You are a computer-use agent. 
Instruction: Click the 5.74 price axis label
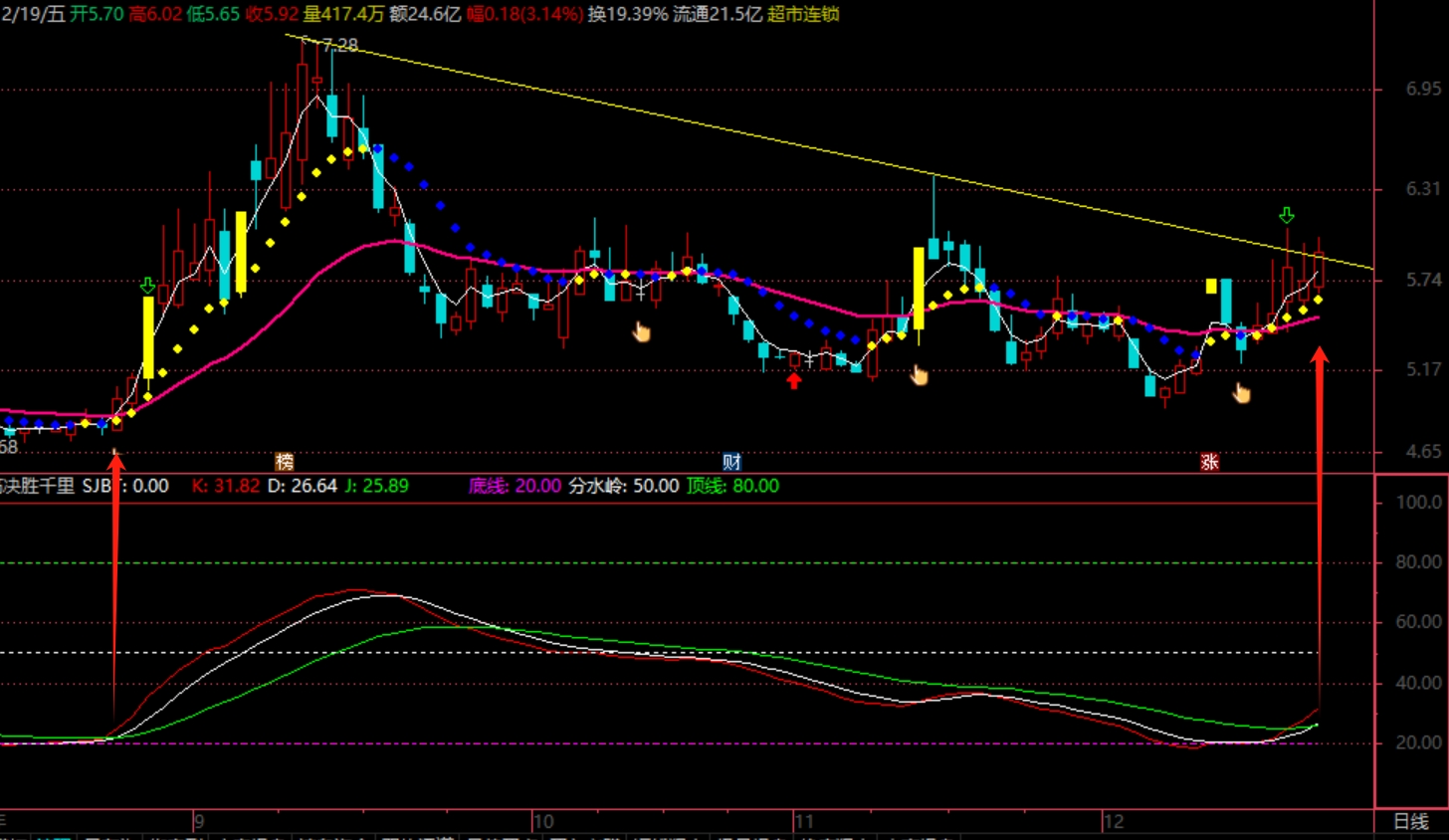point(1423,280)
